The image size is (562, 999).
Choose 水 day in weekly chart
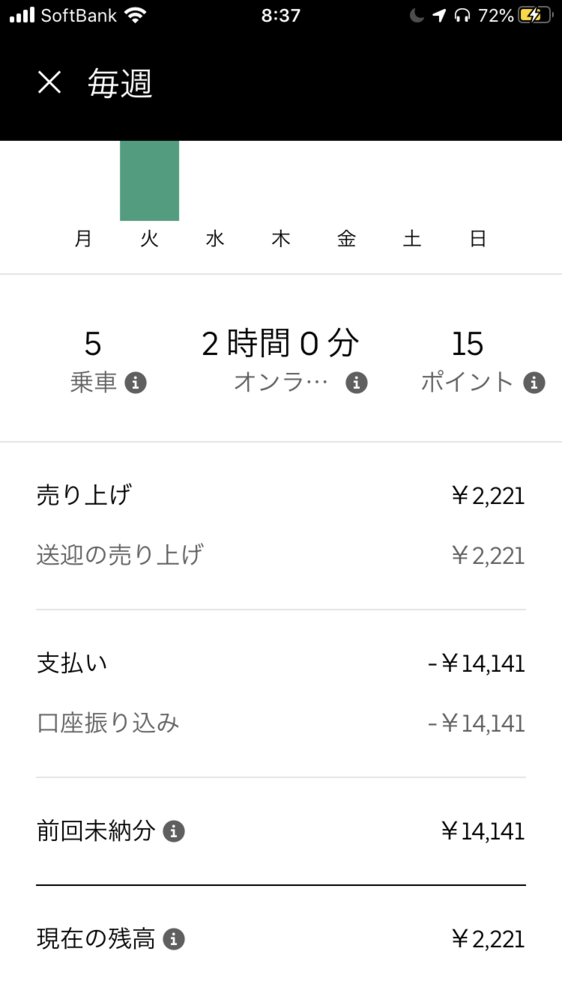coord(215,239)
